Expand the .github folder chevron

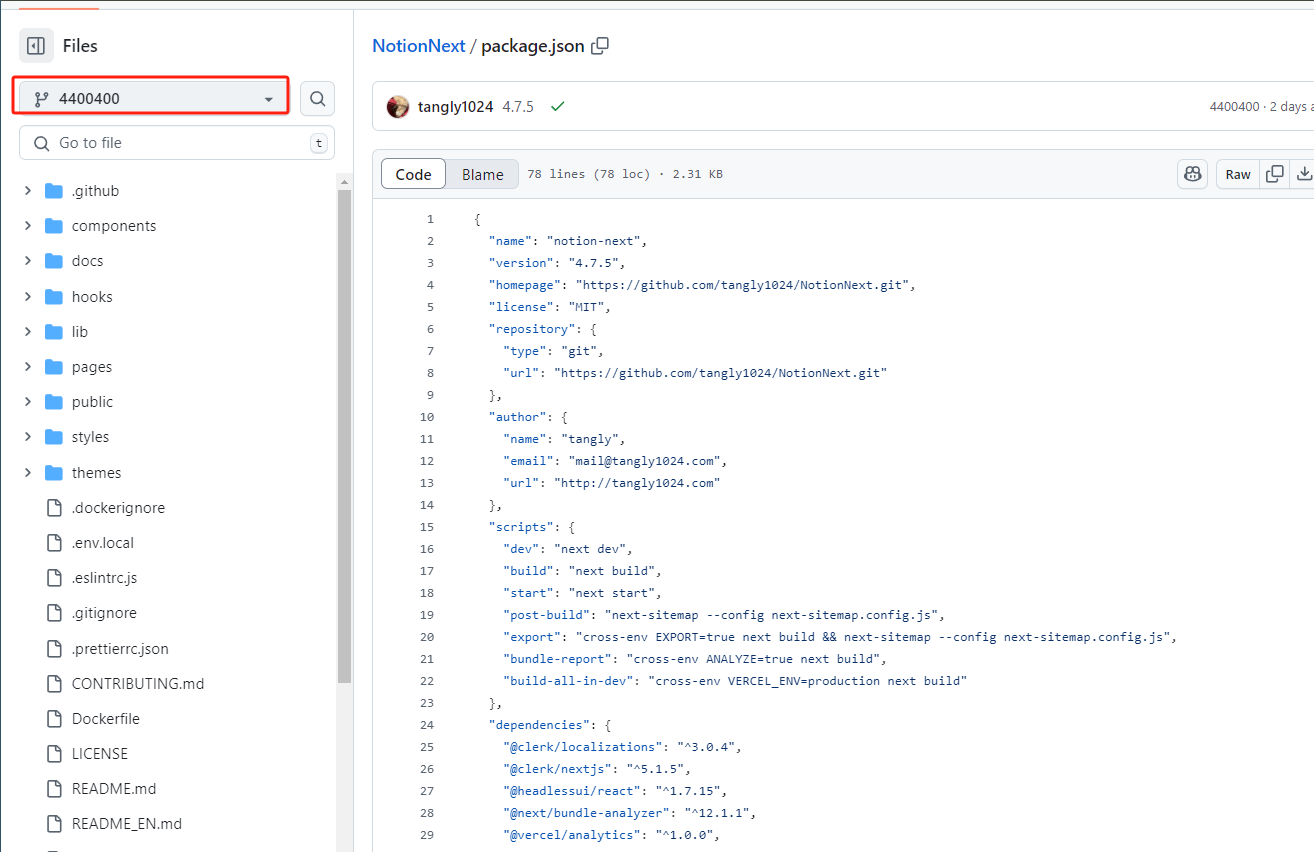click(x=28, y=191)
